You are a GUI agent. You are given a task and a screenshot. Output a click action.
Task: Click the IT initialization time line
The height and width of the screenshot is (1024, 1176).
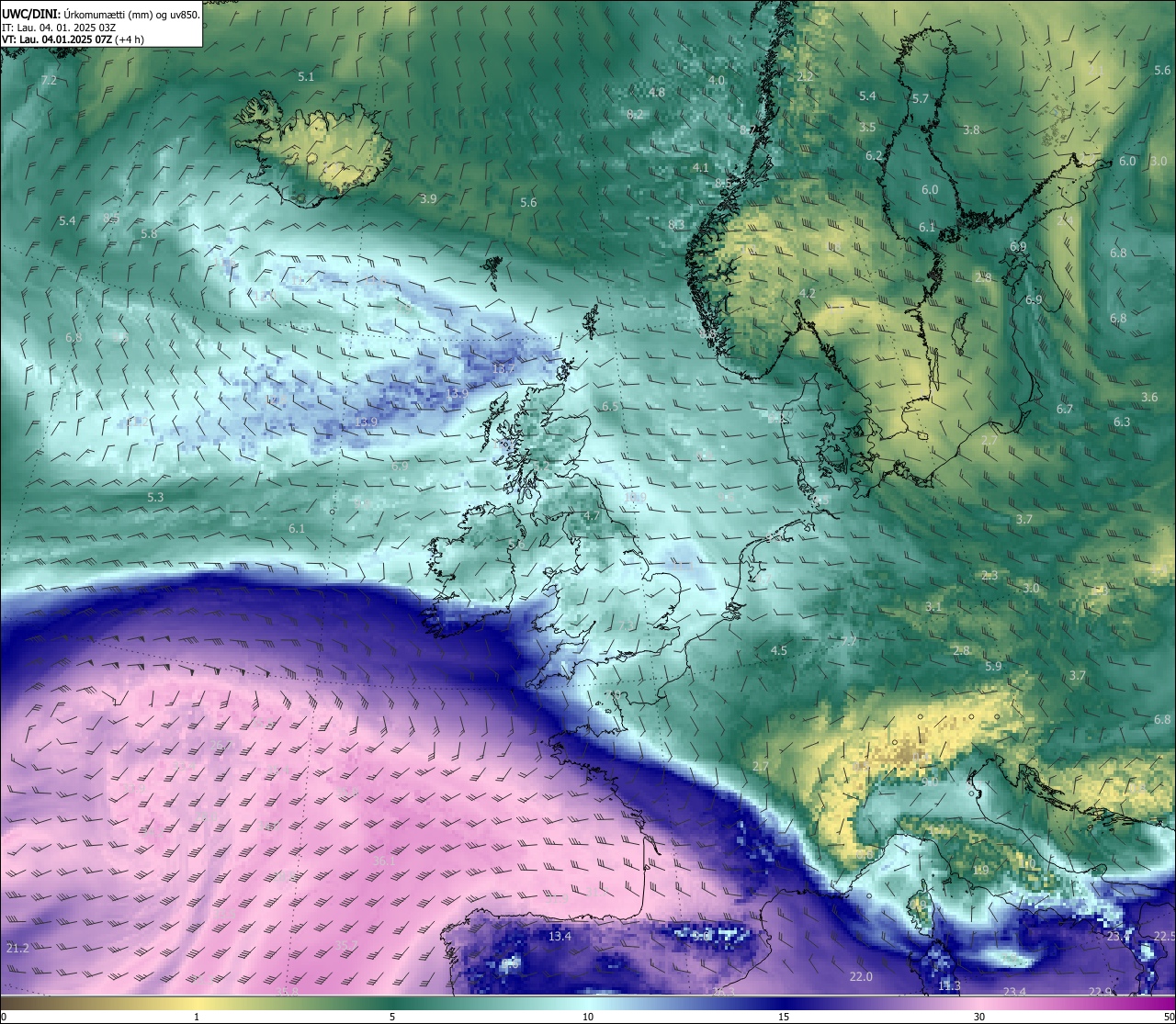click(59, 28)
